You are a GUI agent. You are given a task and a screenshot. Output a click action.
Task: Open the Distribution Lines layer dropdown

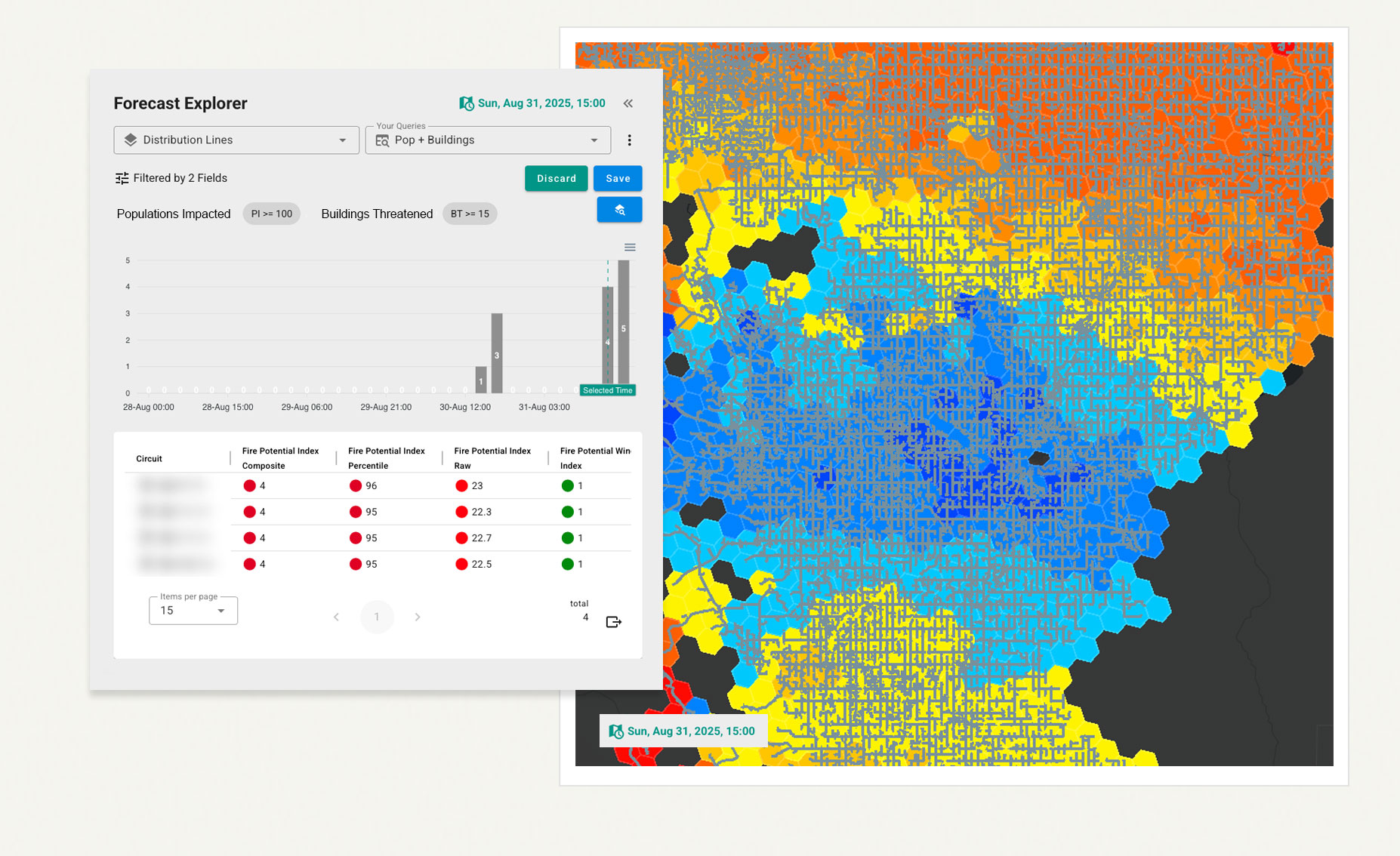[236, 140]
